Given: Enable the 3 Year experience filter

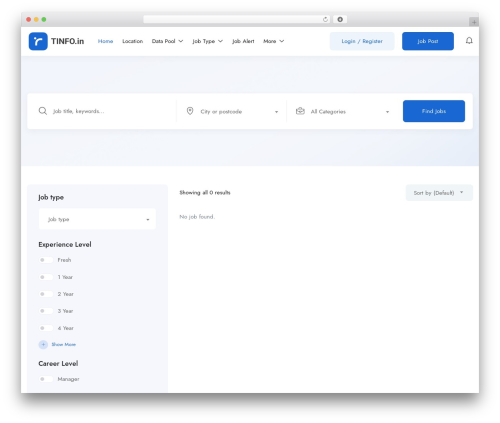Looking at the screenshot, I should coord(46,311).
